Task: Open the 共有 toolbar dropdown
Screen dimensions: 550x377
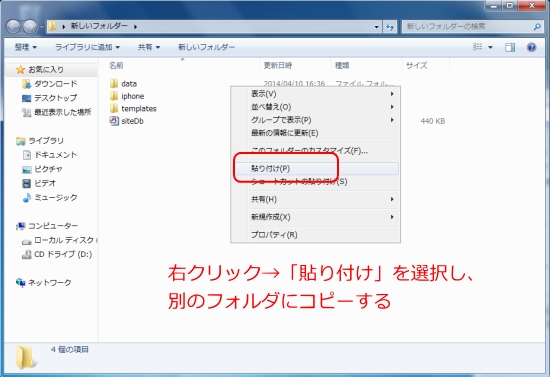Action: [x=149, y=47]
